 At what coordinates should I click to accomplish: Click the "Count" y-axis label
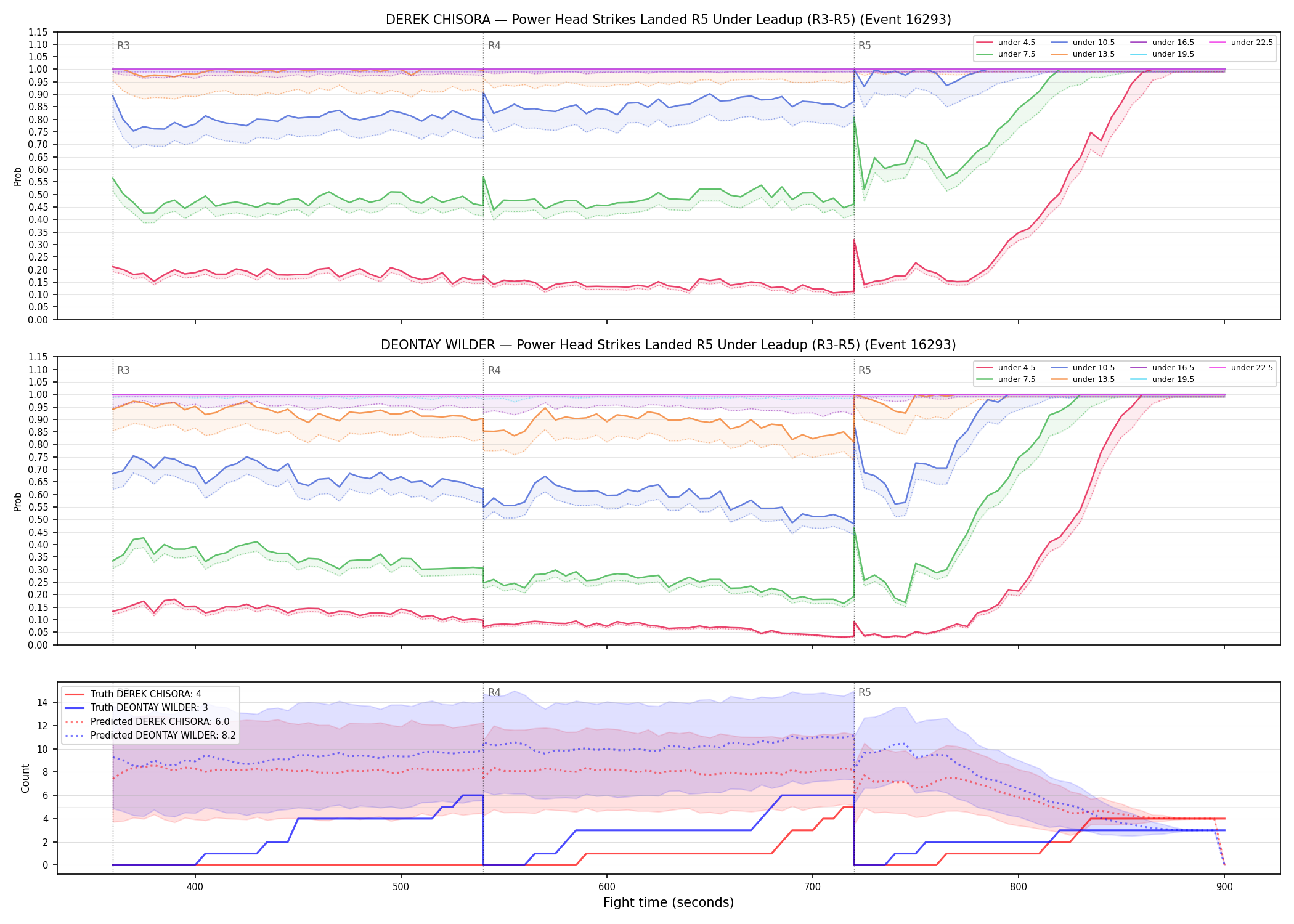25,778
